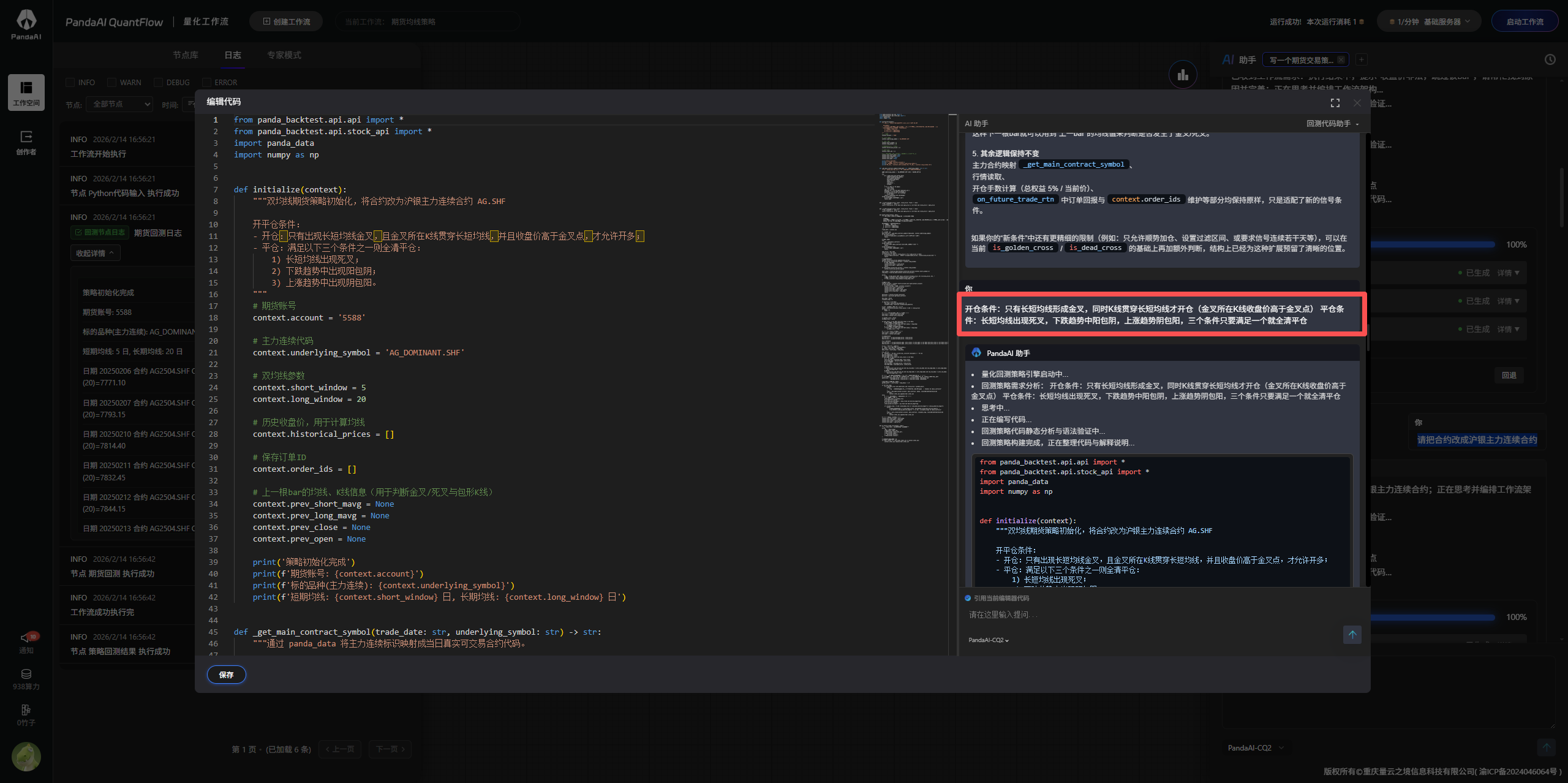Click the lower 100% blue progress bar
1568x783 pixels.
point(1432,617)
